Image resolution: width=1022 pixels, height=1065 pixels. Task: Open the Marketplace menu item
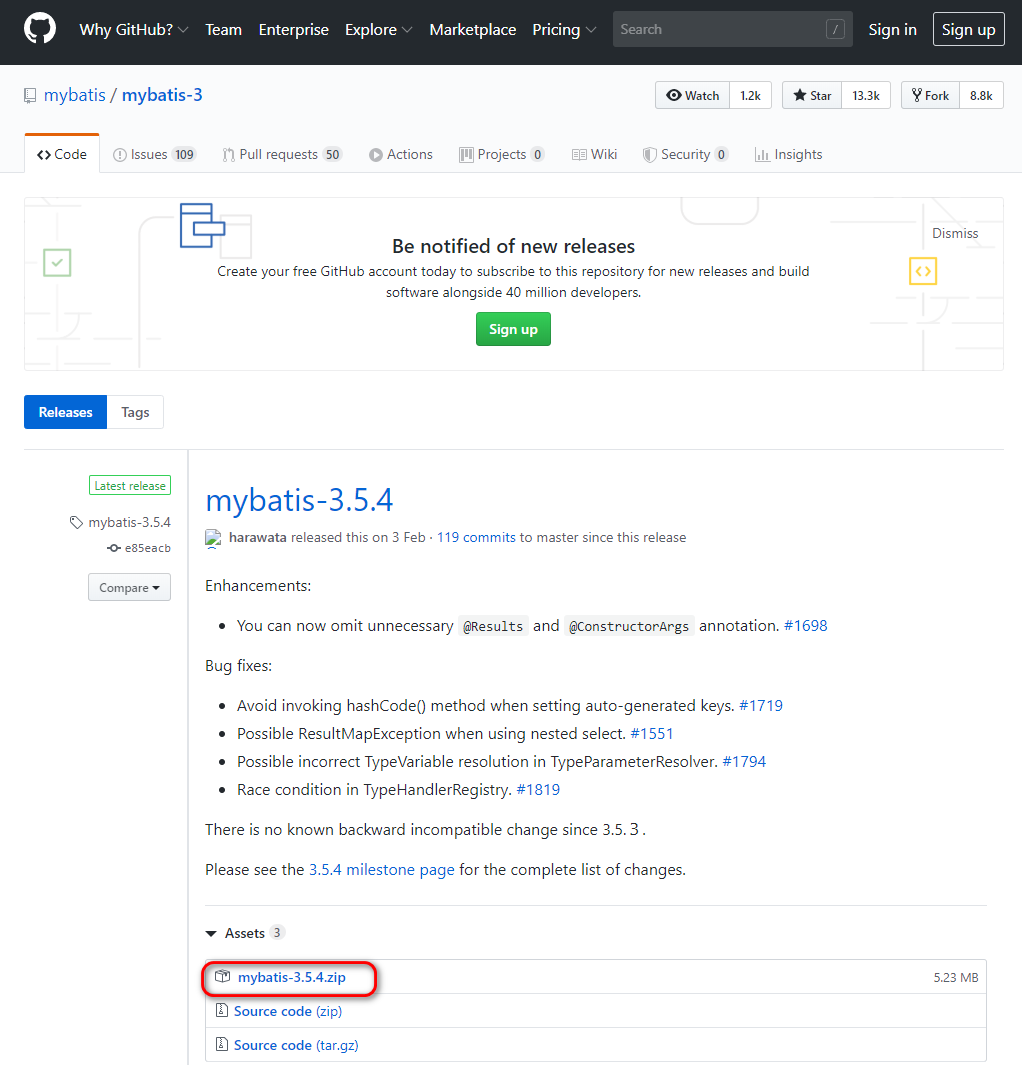pos(473,30)
